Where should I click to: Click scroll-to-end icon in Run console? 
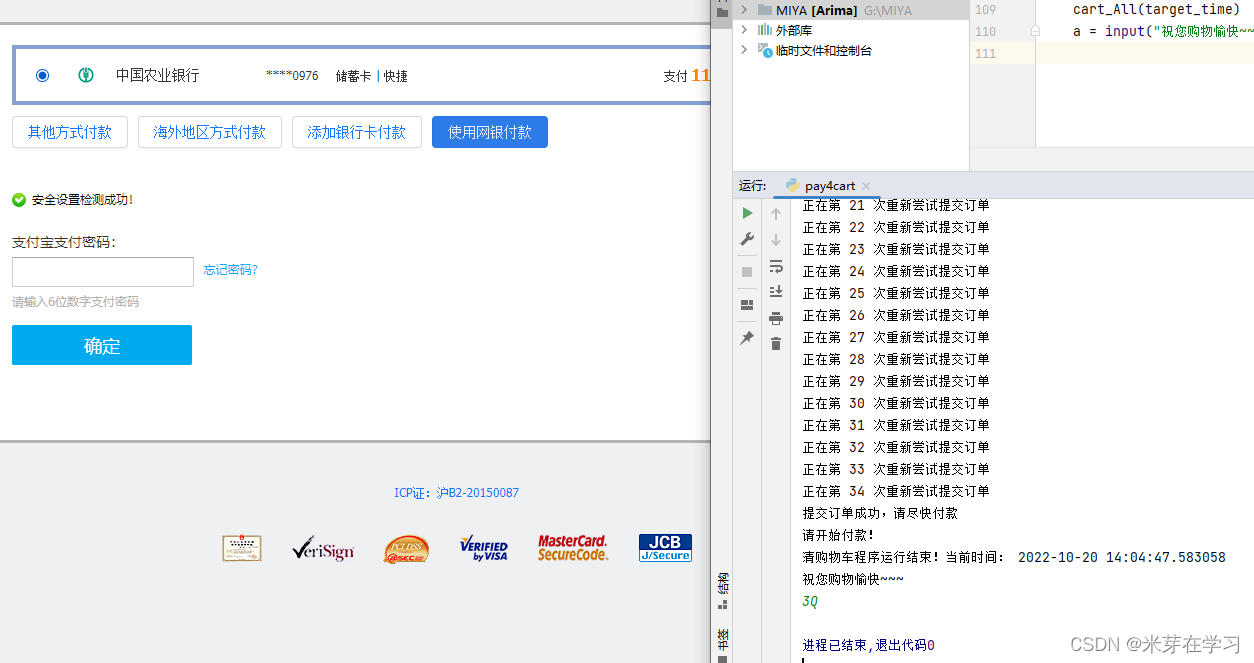(x=776, y=292)
